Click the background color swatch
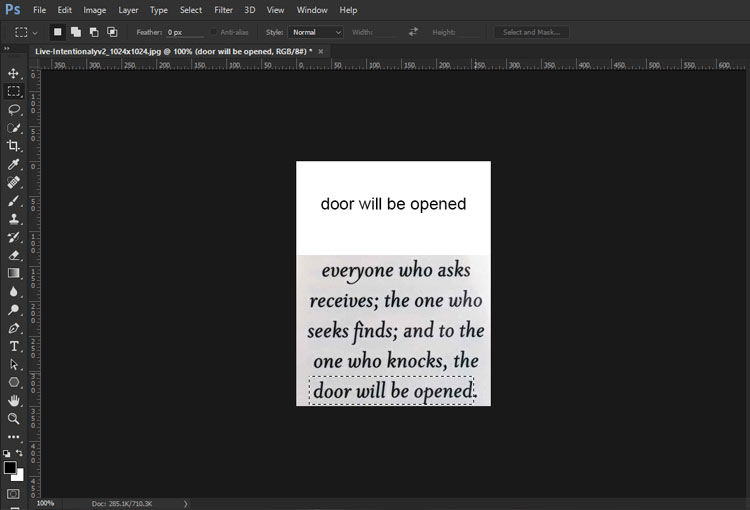Image resolution: width=750 pixels, height=510 pixels. [19, 476]
